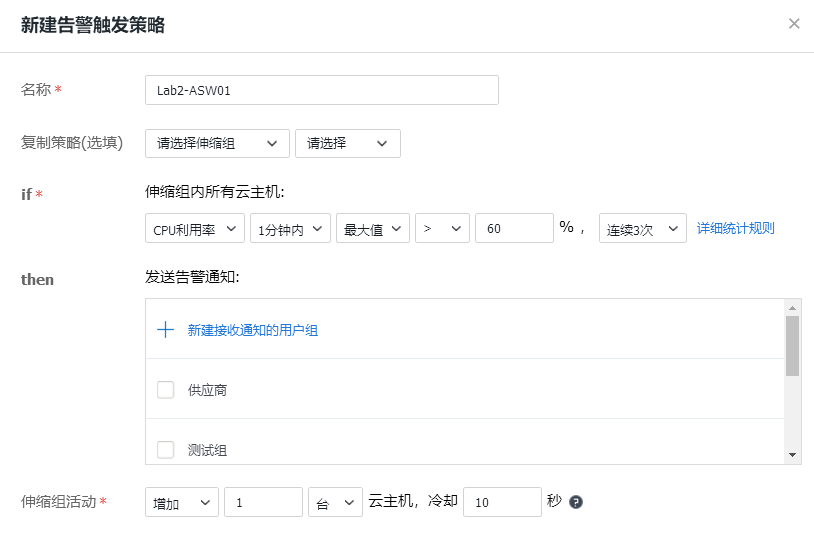Open the 台 unit dropdown
This screenshot has height=537, width=814.
[x=335, y=502]
